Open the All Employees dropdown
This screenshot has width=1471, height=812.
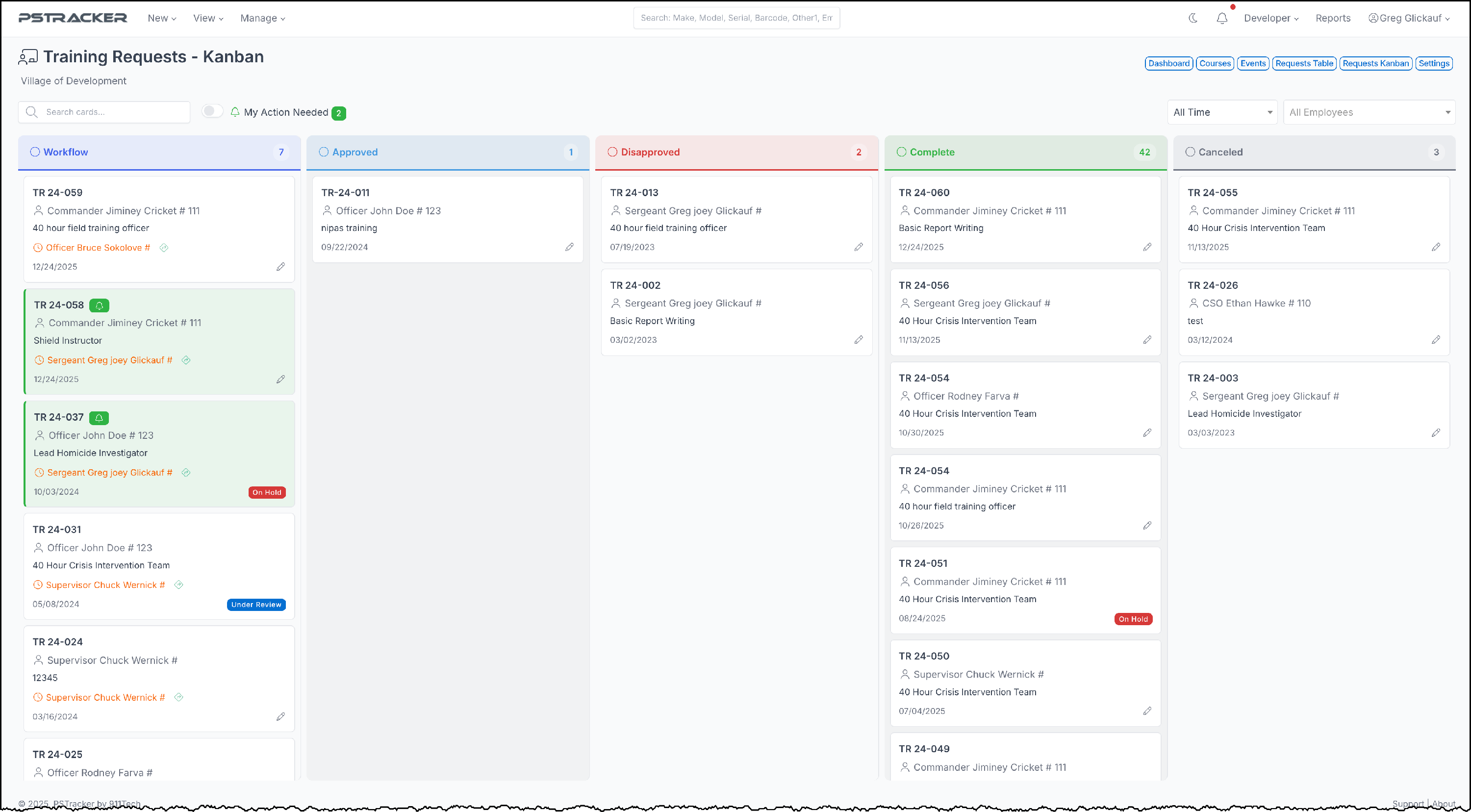(1369, 112)
